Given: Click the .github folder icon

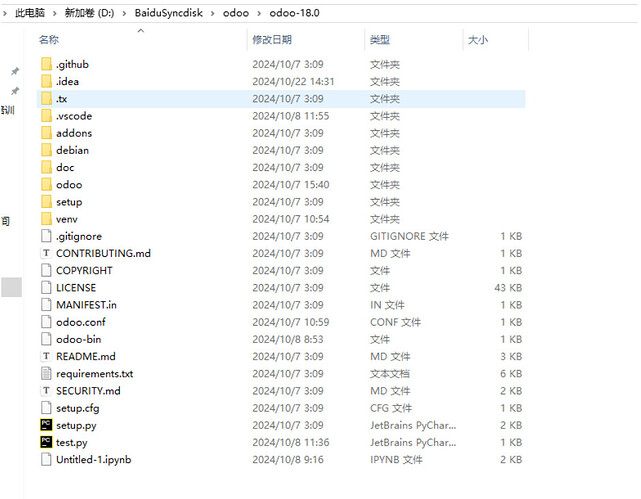Looking at the screenshot, I should 46,64.
